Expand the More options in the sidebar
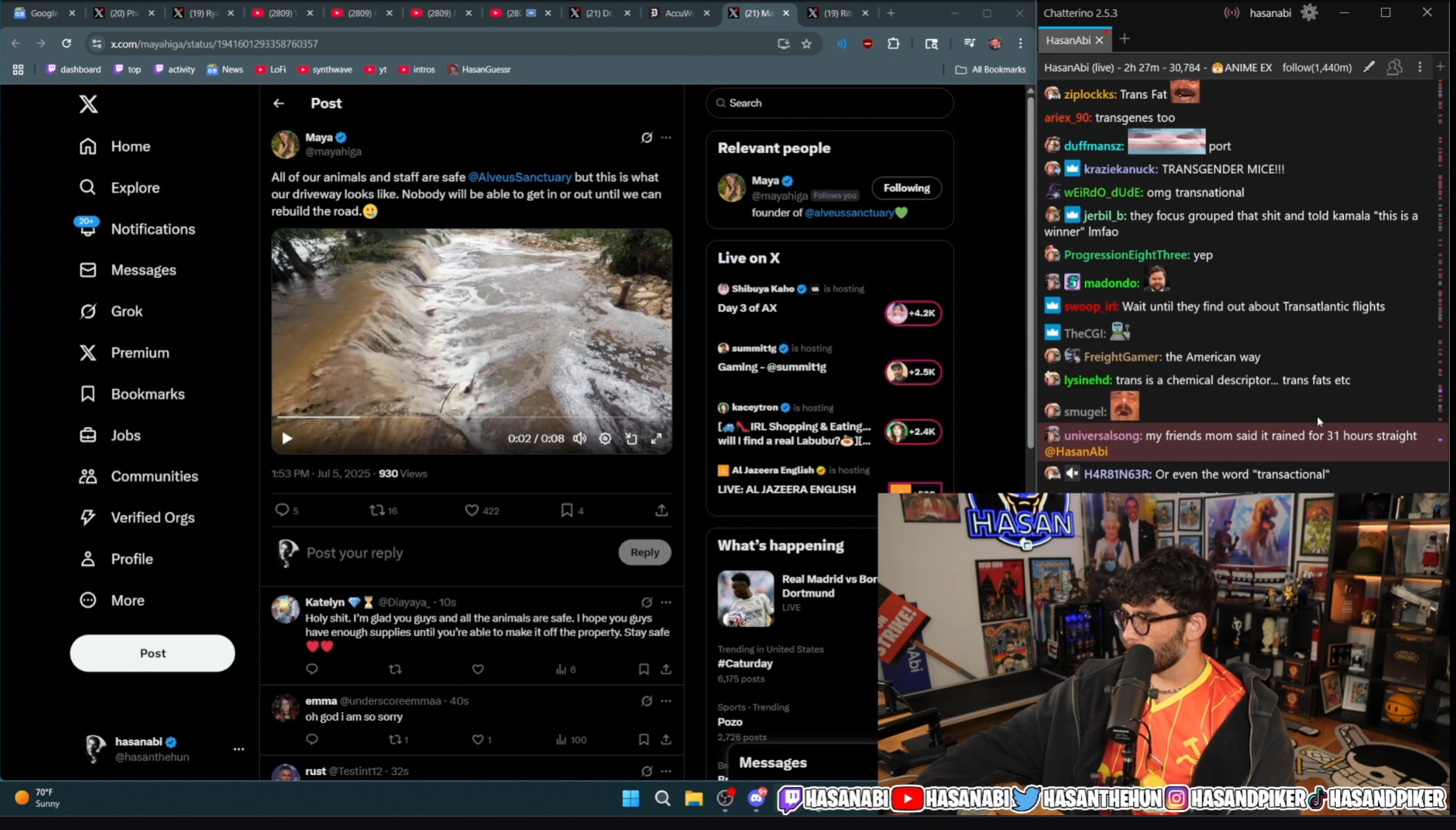The width and height of the screenshot is (1456, 830). [112, 600]
